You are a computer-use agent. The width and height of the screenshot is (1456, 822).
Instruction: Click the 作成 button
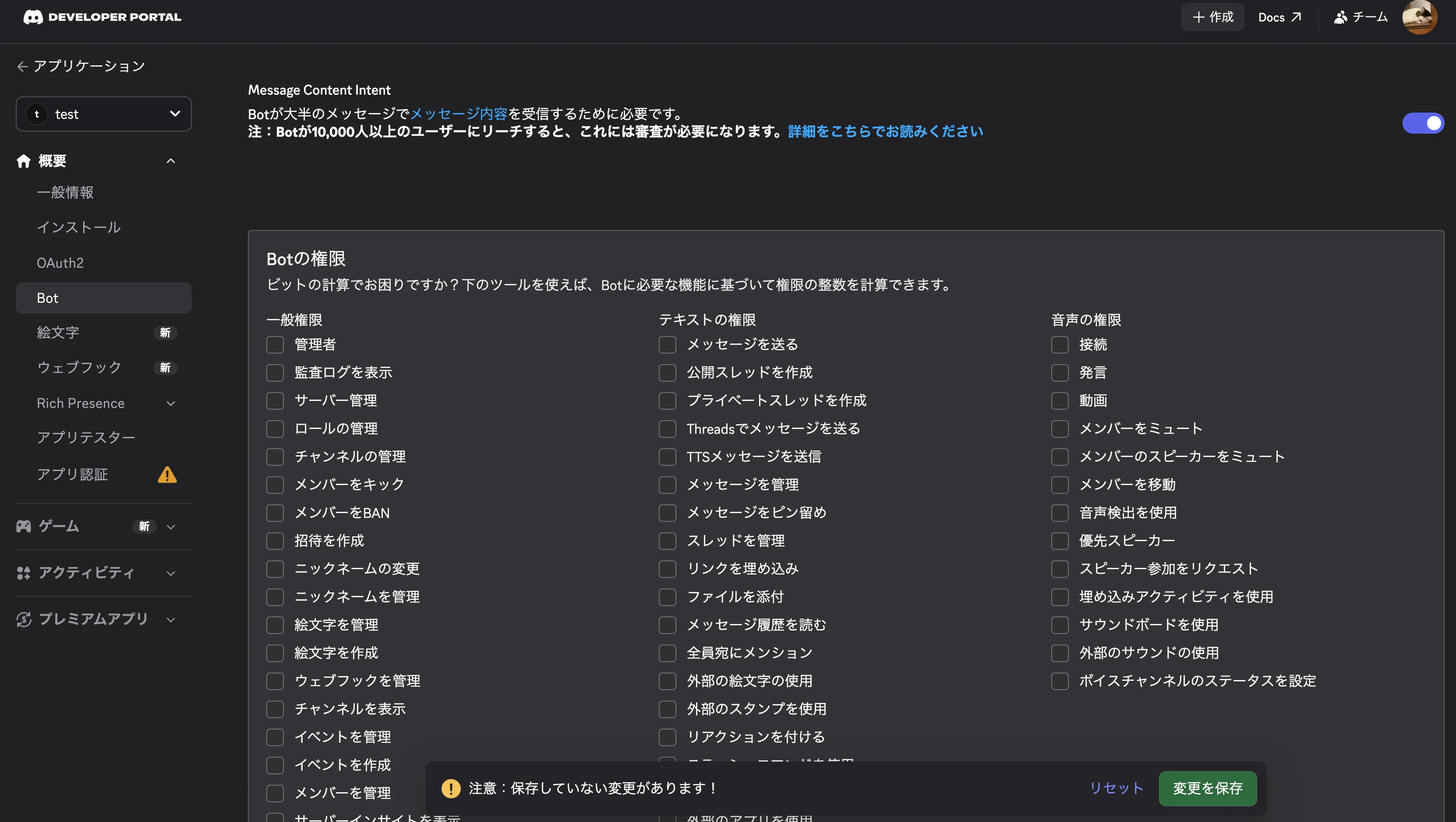(x=1212, y=18)
